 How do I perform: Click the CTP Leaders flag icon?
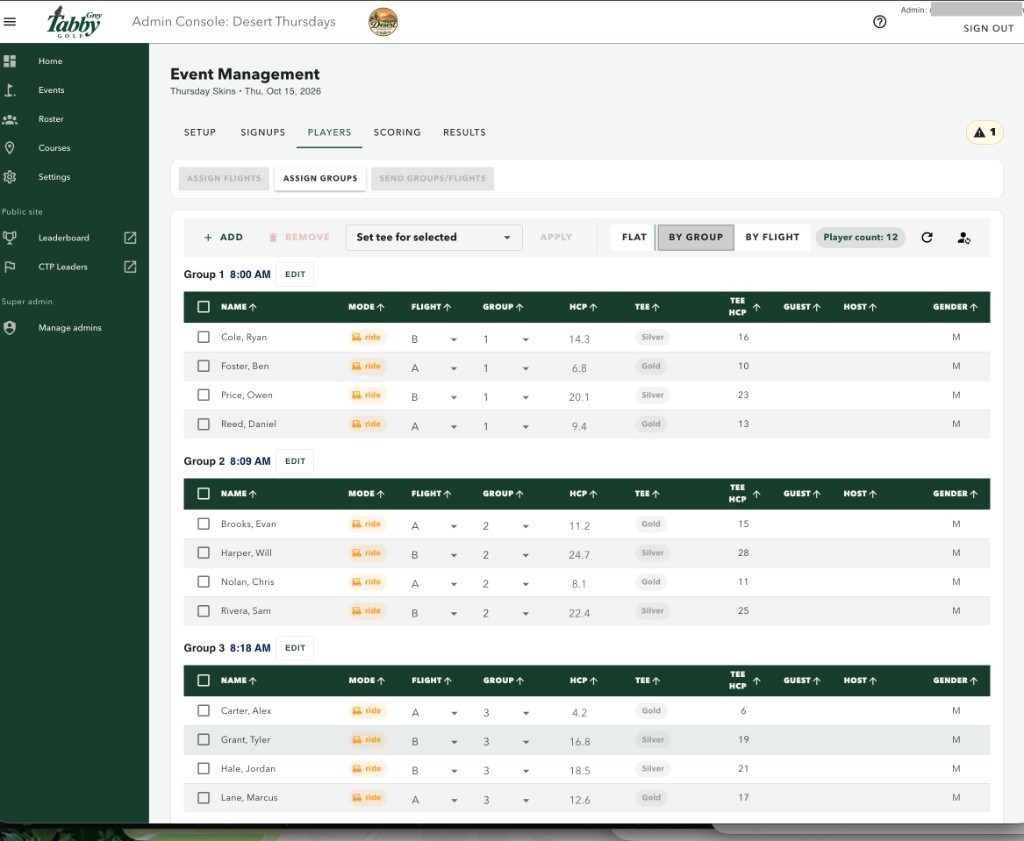[10, 266]
